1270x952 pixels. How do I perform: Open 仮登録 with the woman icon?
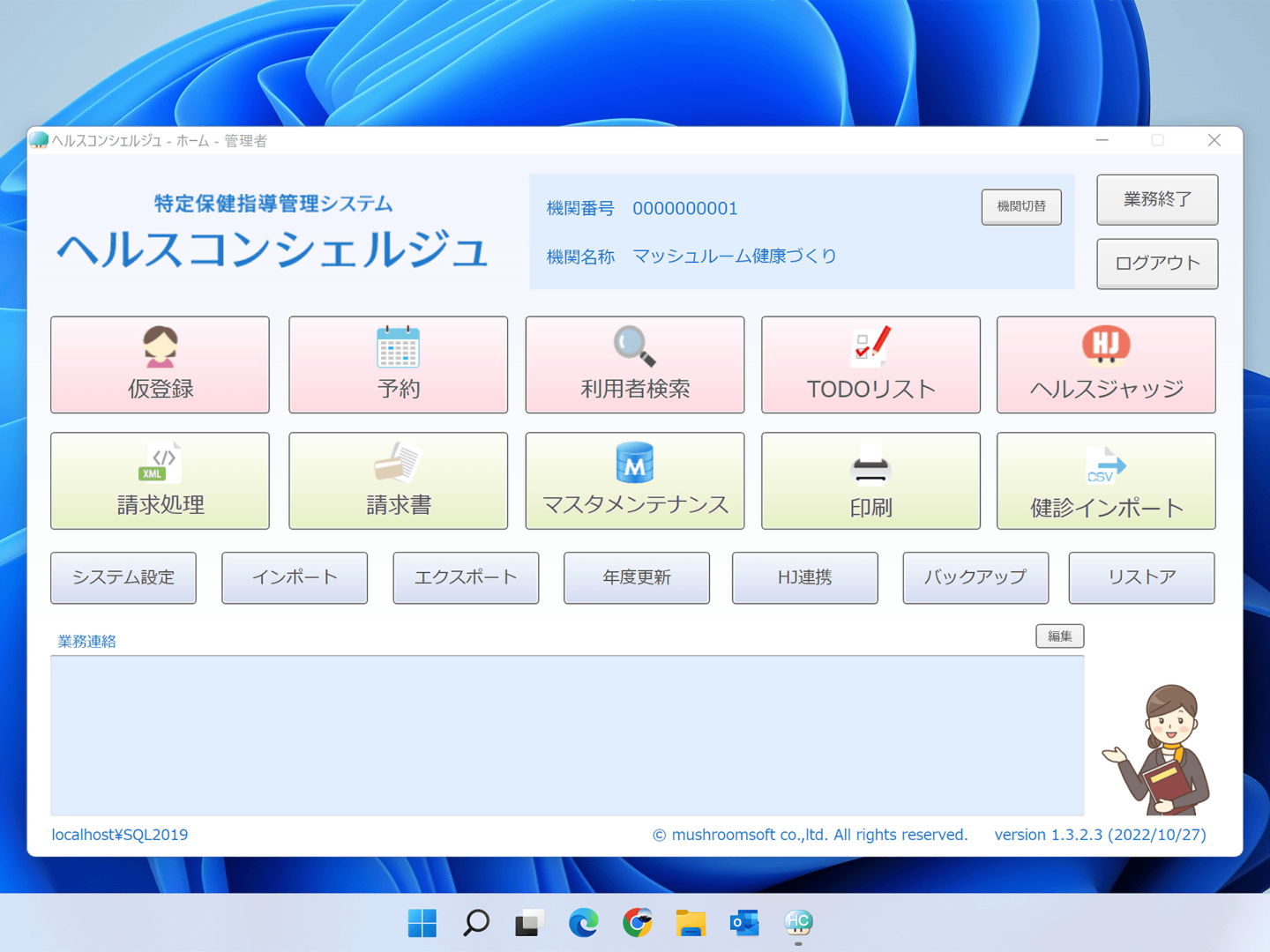tap(160, 365)
